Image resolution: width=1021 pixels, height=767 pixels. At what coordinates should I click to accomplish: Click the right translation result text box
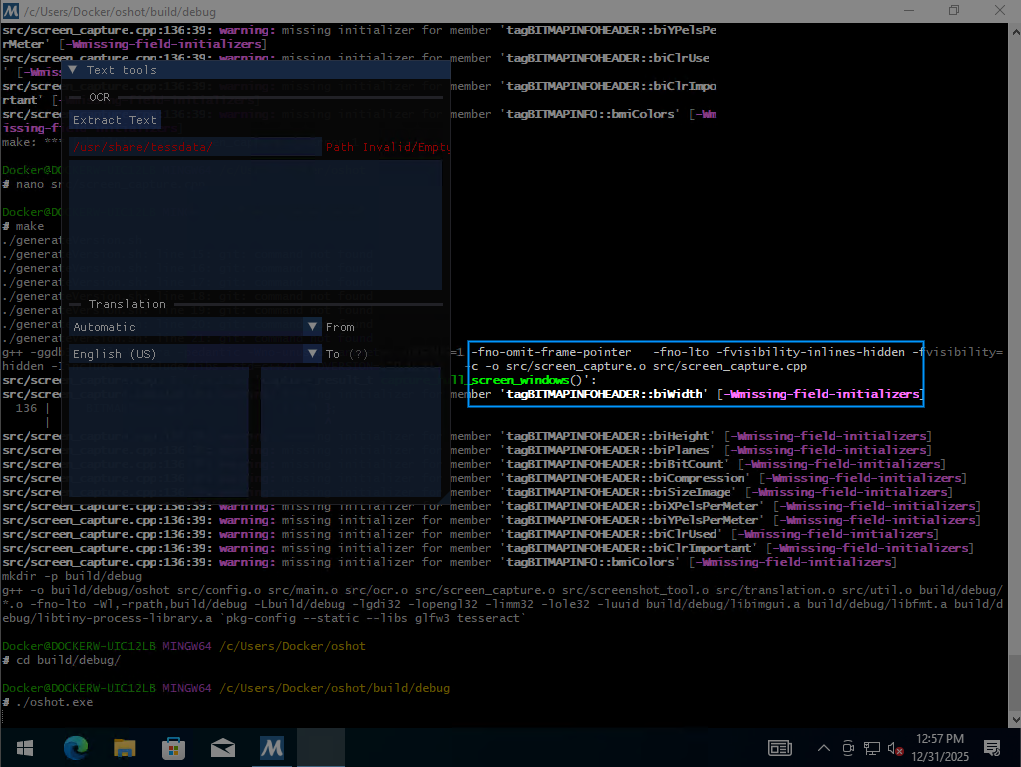point(350,431)
